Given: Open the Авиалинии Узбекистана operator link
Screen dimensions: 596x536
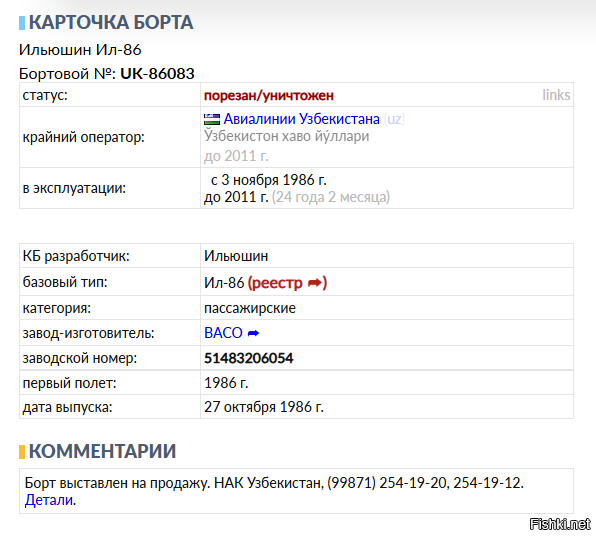Looking at the screenshot, I should (301, 119).
